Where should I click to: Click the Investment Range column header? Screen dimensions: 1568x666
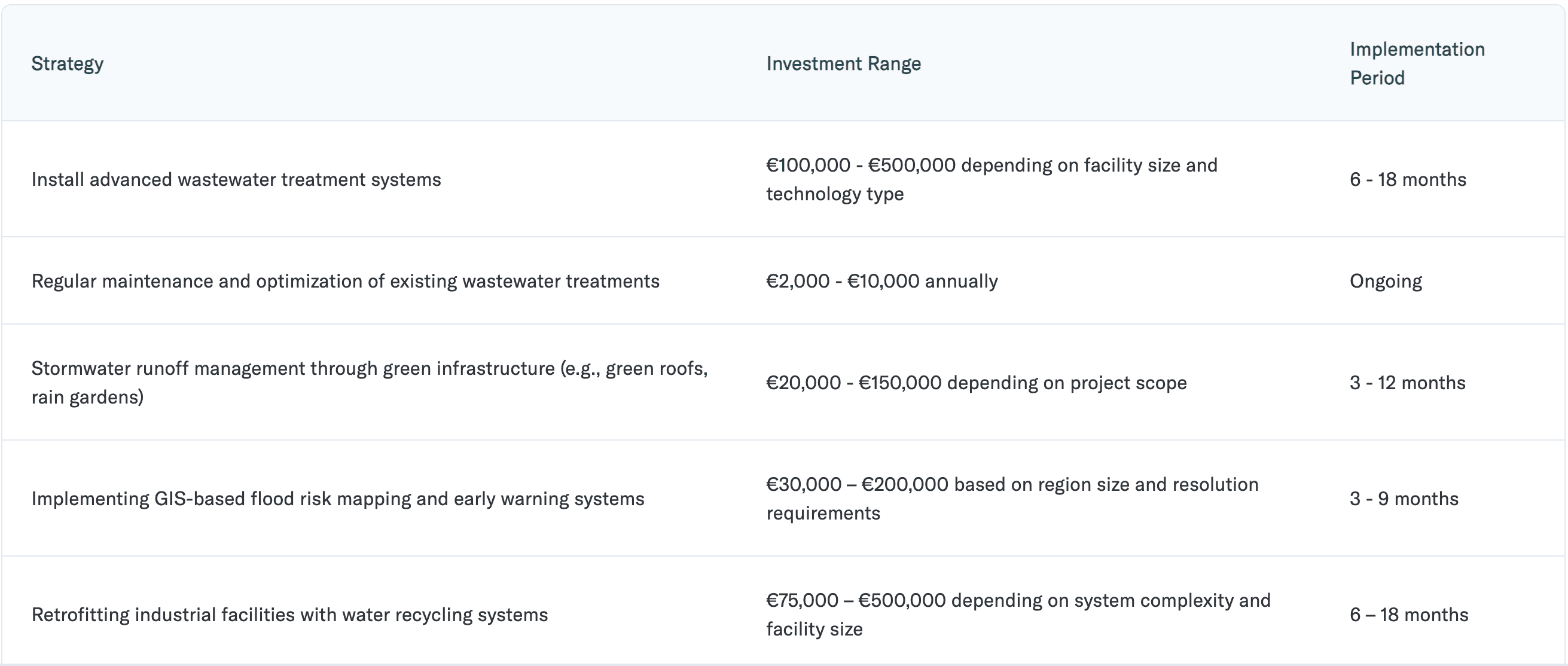pos(843,63)
